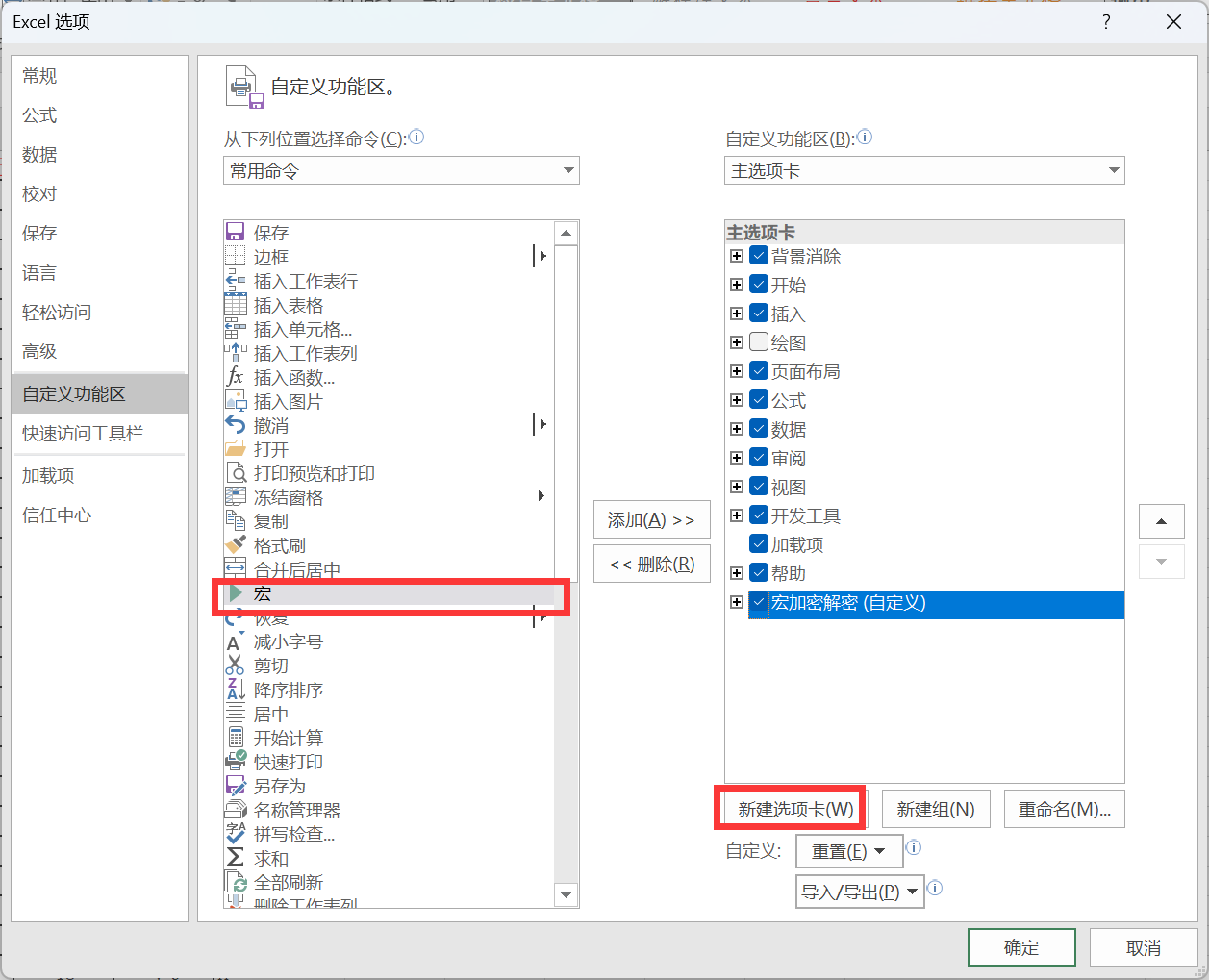Toggle the 背景消除 checkbox
Viewport: 1209px width, 980px height.
[x=759, y=256]
